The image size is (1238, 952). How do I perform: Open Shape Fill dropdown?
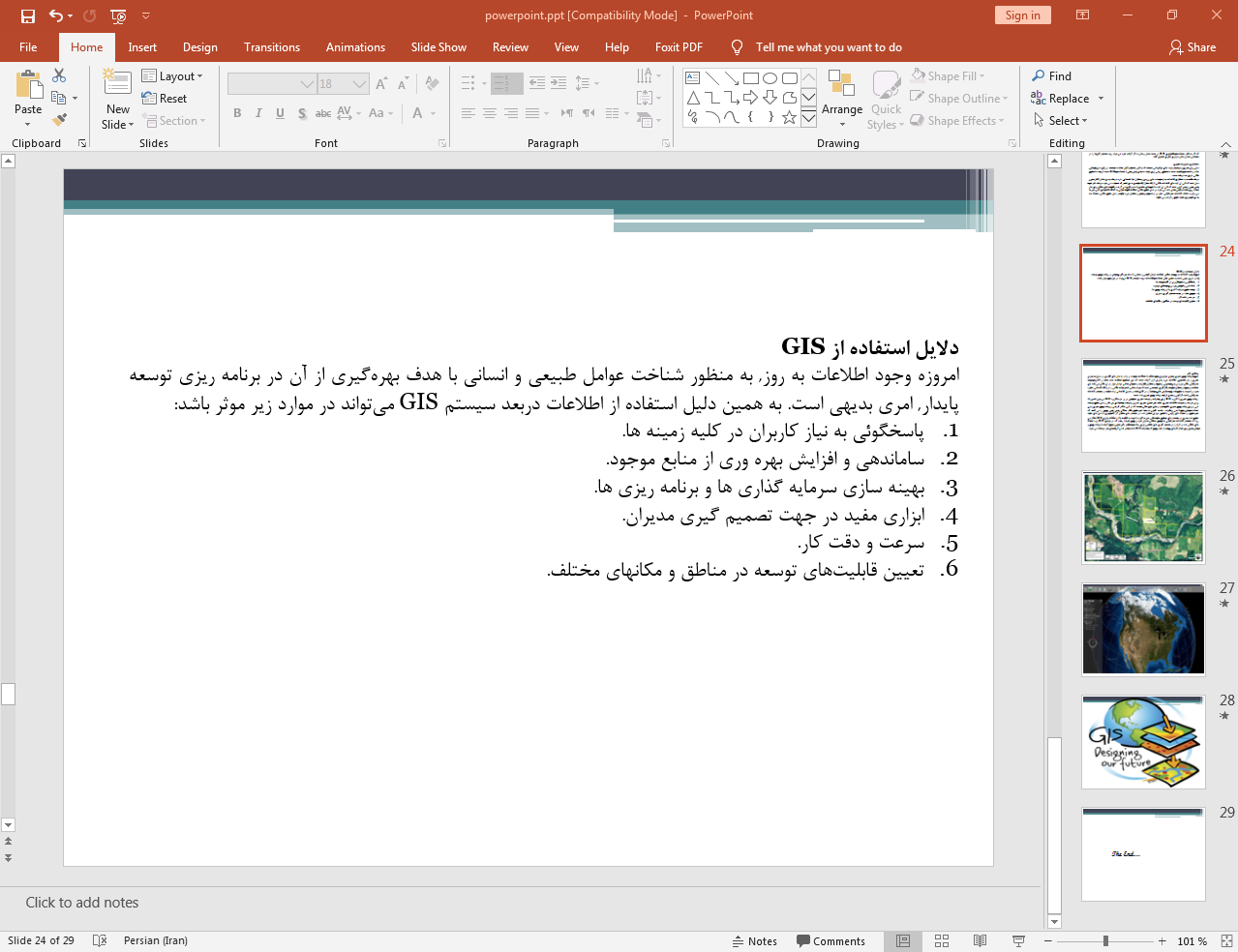click(x=948, y=75)
